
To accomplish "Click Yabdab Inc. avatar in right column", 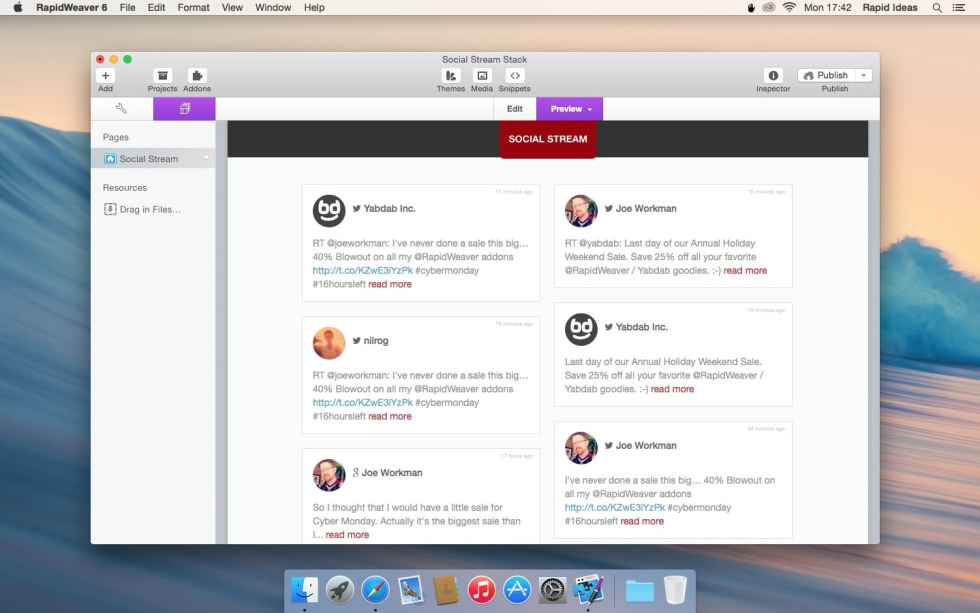I will (x=581, y=329).
